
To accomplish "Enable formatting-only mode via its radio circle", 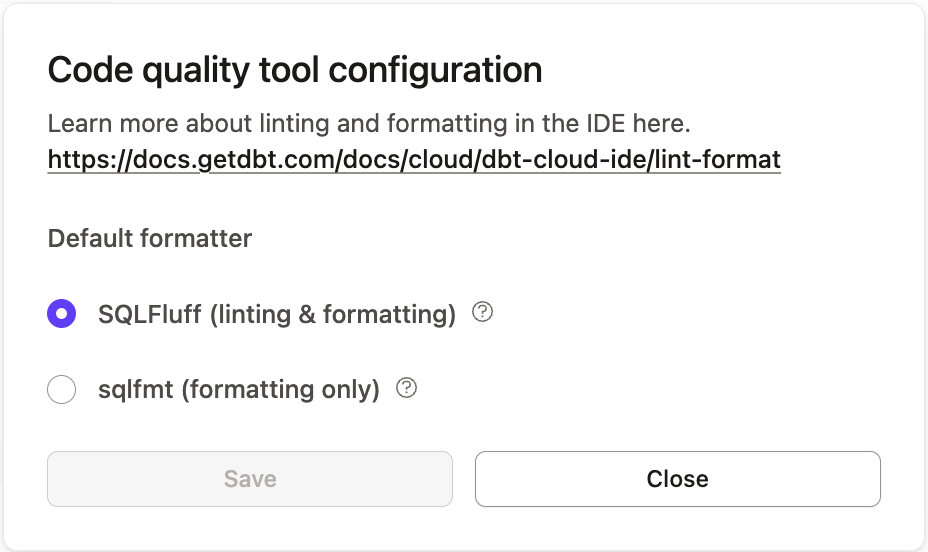I will click(x=62, y=389).
